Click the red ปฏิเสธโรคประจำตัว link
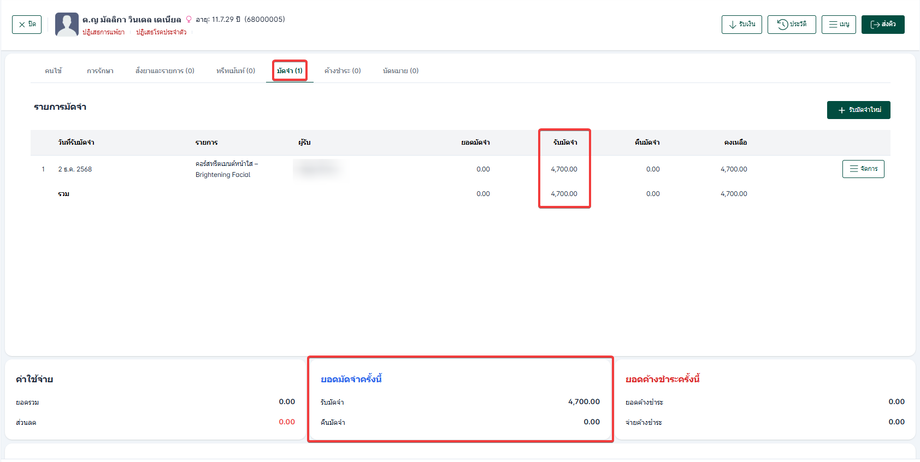 tap(161, 32)
